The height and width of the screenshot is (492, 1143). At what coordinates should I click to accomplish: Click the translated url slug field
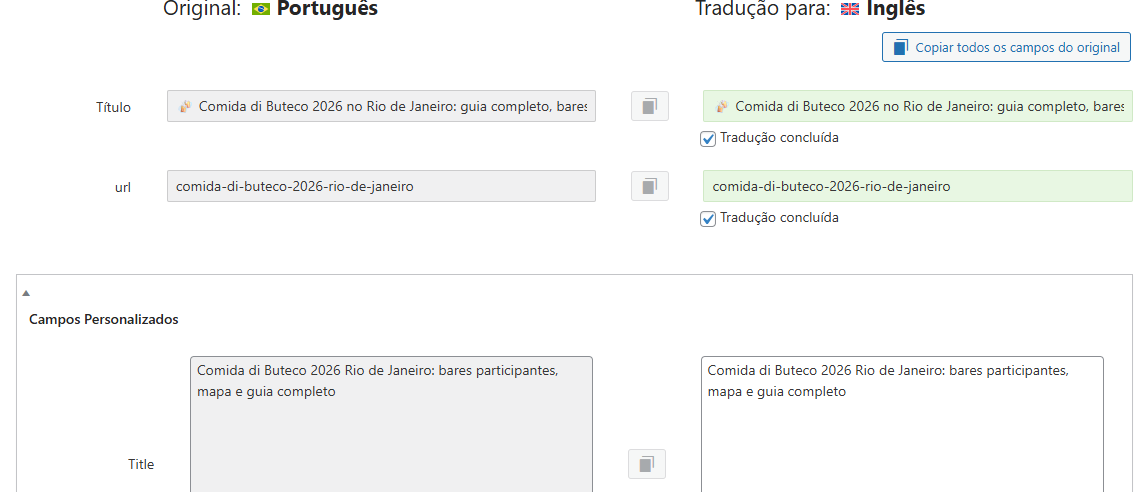click(x=917, y=186)
